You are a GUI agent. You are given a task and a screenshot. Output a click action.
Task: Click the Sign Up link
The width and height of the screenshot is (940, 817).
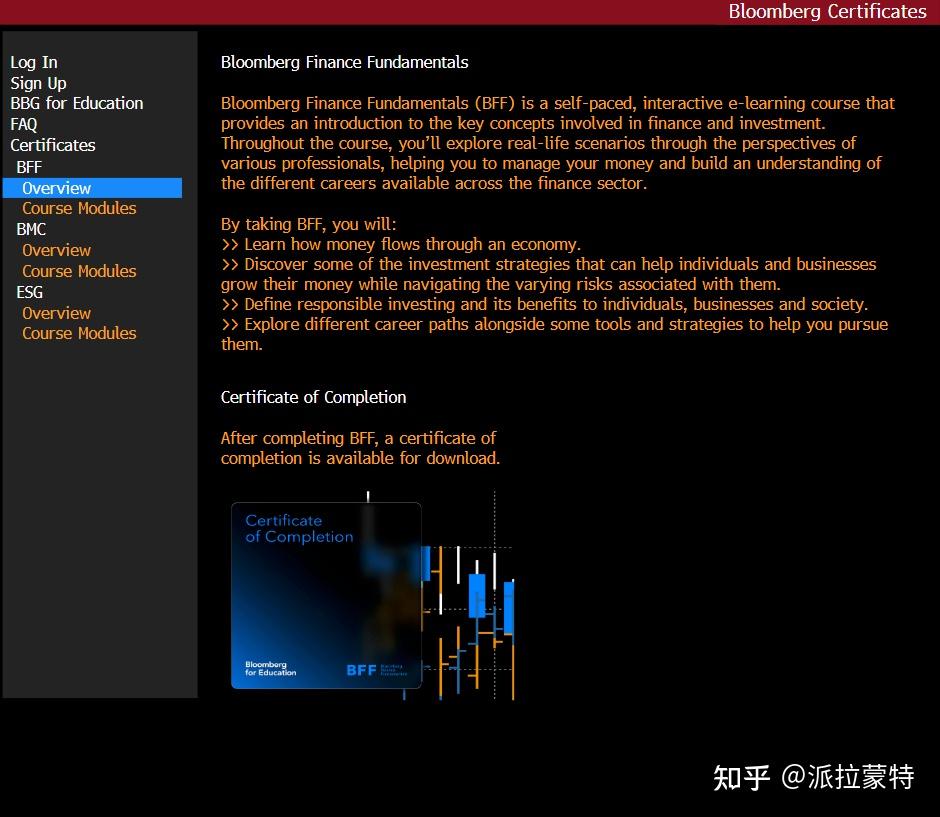(38, 82)
